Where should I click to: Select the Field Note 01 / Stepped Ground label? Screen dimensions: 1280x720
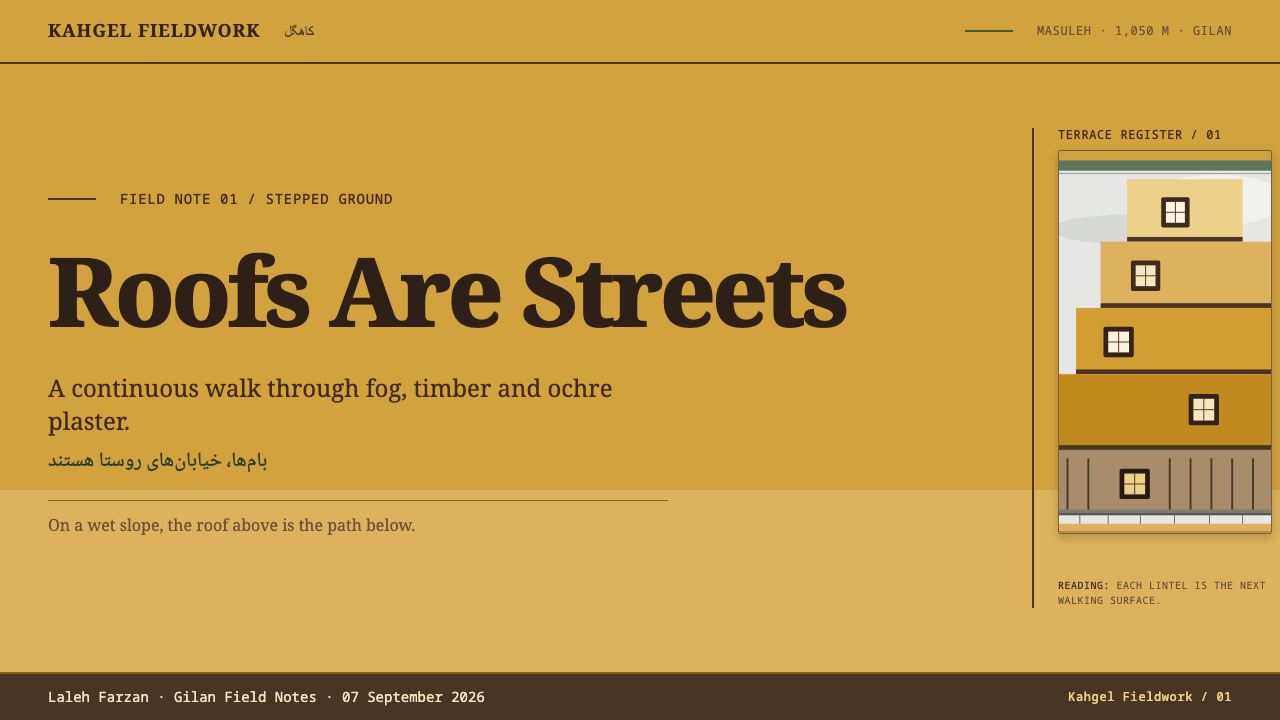[x=256, y=199]
